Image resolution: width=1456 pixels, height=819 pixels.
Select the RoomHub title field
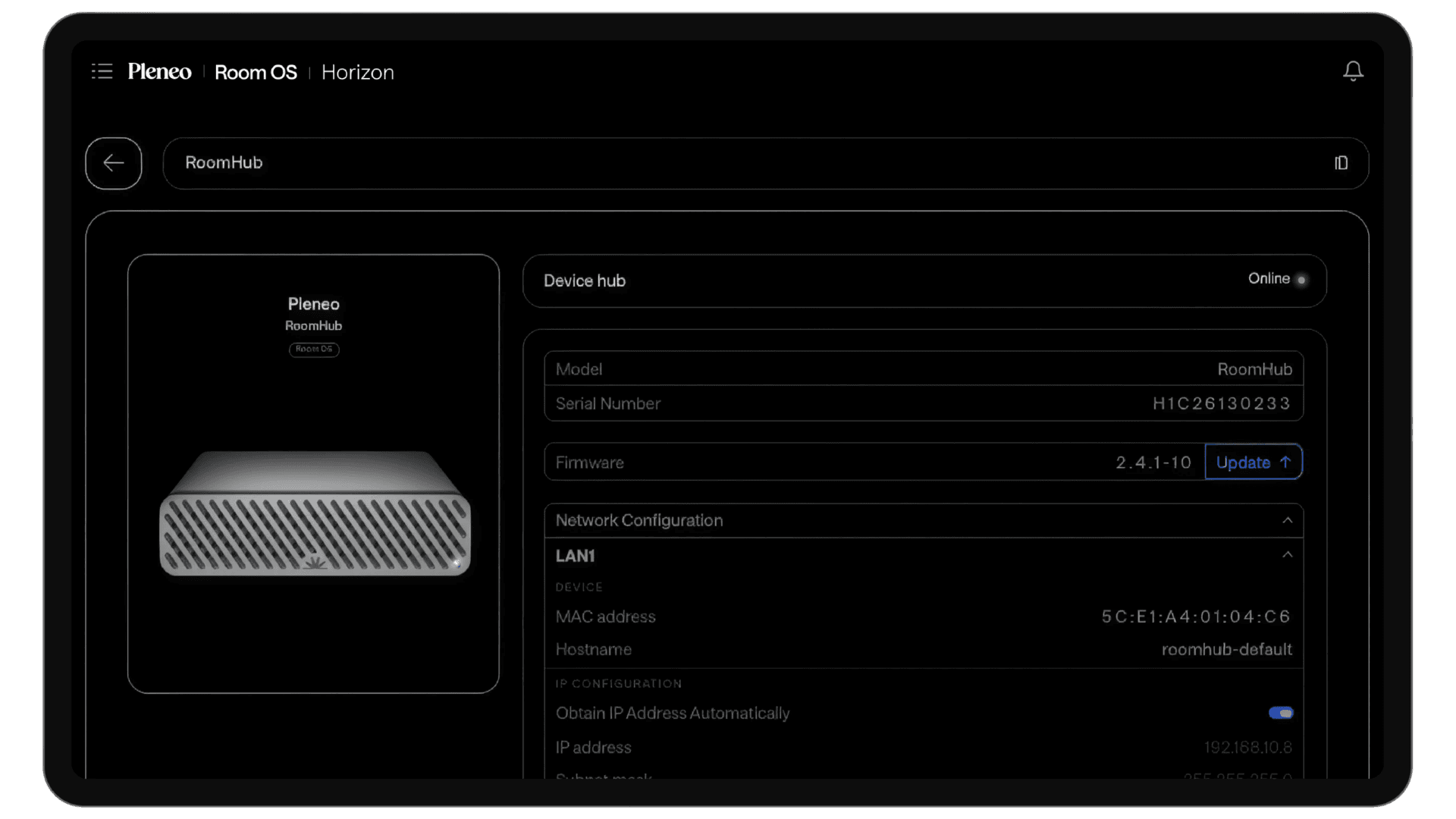point(766,163)
